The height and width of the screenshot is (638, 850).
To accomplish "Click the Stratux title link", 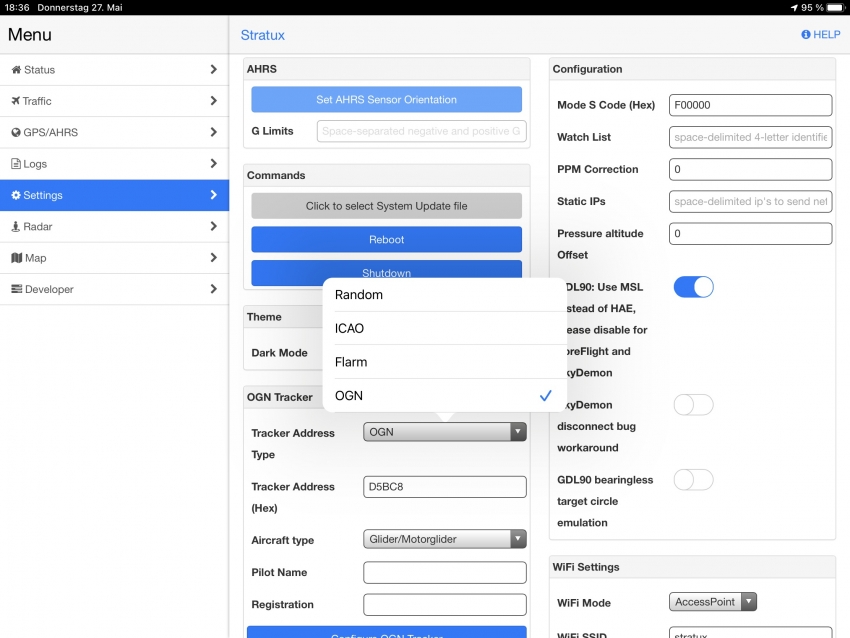I will (x=262, y=35).
